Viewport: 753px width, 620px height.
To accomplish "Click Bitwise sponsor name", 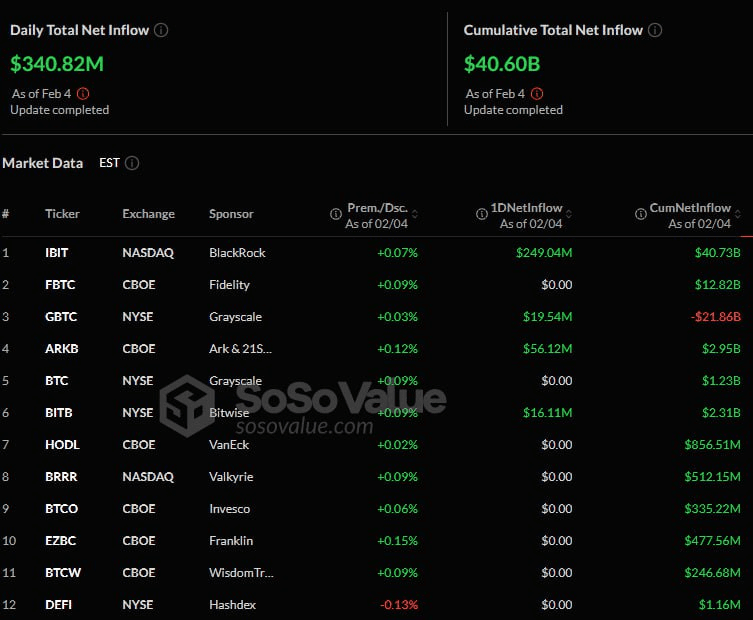I will (x=229, y=413).
